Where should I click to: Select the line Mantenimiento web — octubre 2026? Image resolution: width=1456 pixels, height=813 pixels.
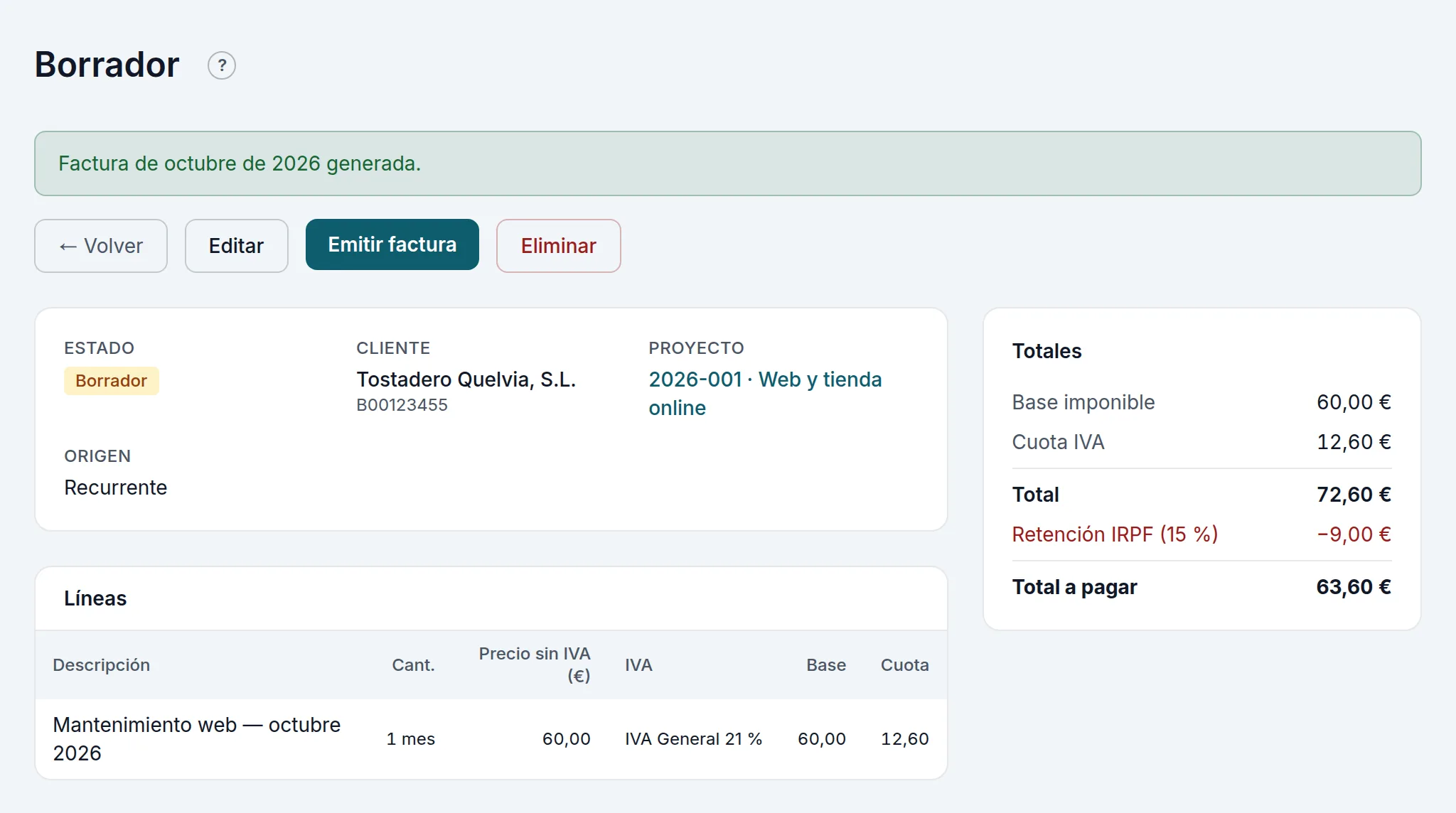point(197,739)
